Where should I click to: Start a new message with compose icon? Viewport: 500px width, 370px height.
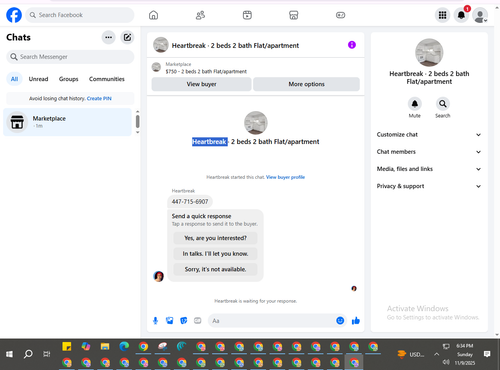pos(127,37)
